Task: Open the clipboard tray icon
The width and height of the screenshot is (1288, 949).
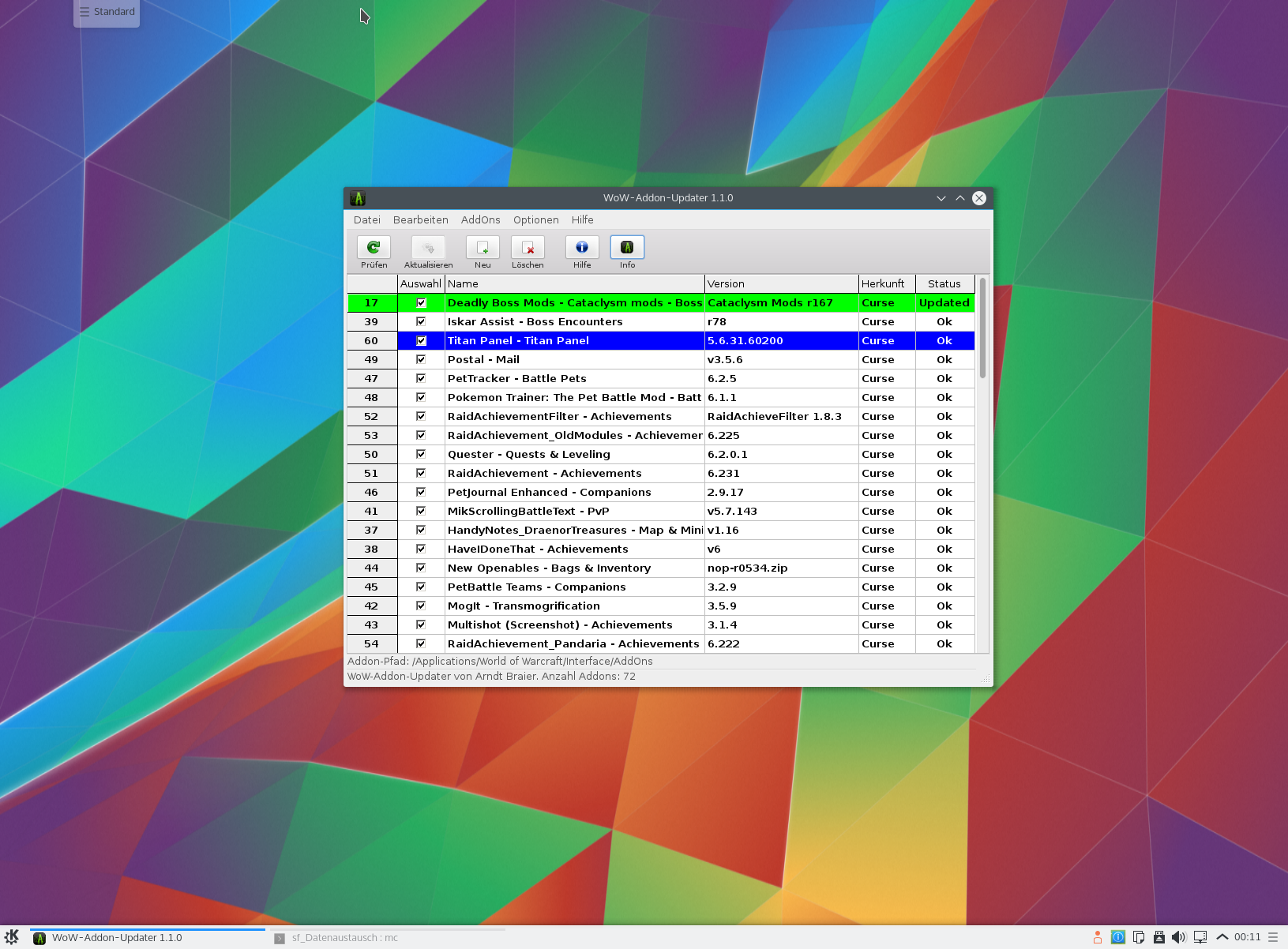Action: click(x=1139, y=937)
